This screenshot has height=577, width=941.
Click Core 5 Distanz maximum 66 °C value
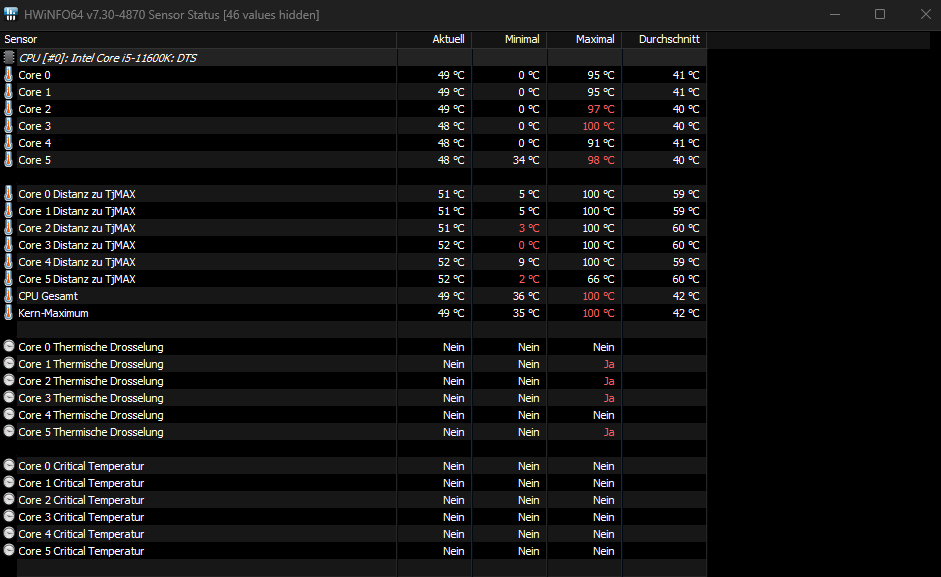pos(601,279)
